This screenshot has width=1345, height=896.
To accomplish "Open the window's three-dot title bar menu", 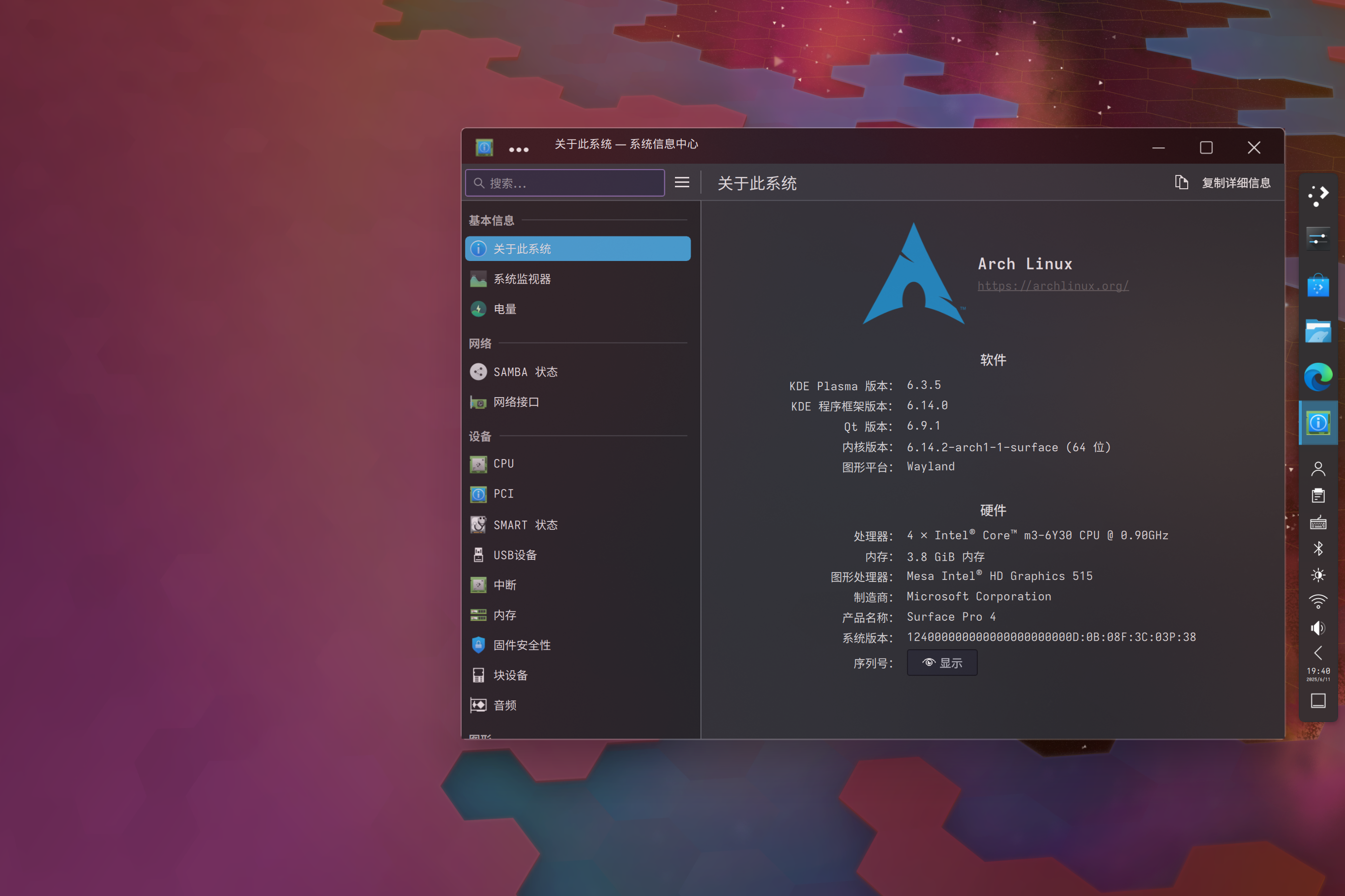I will (518, 149).
